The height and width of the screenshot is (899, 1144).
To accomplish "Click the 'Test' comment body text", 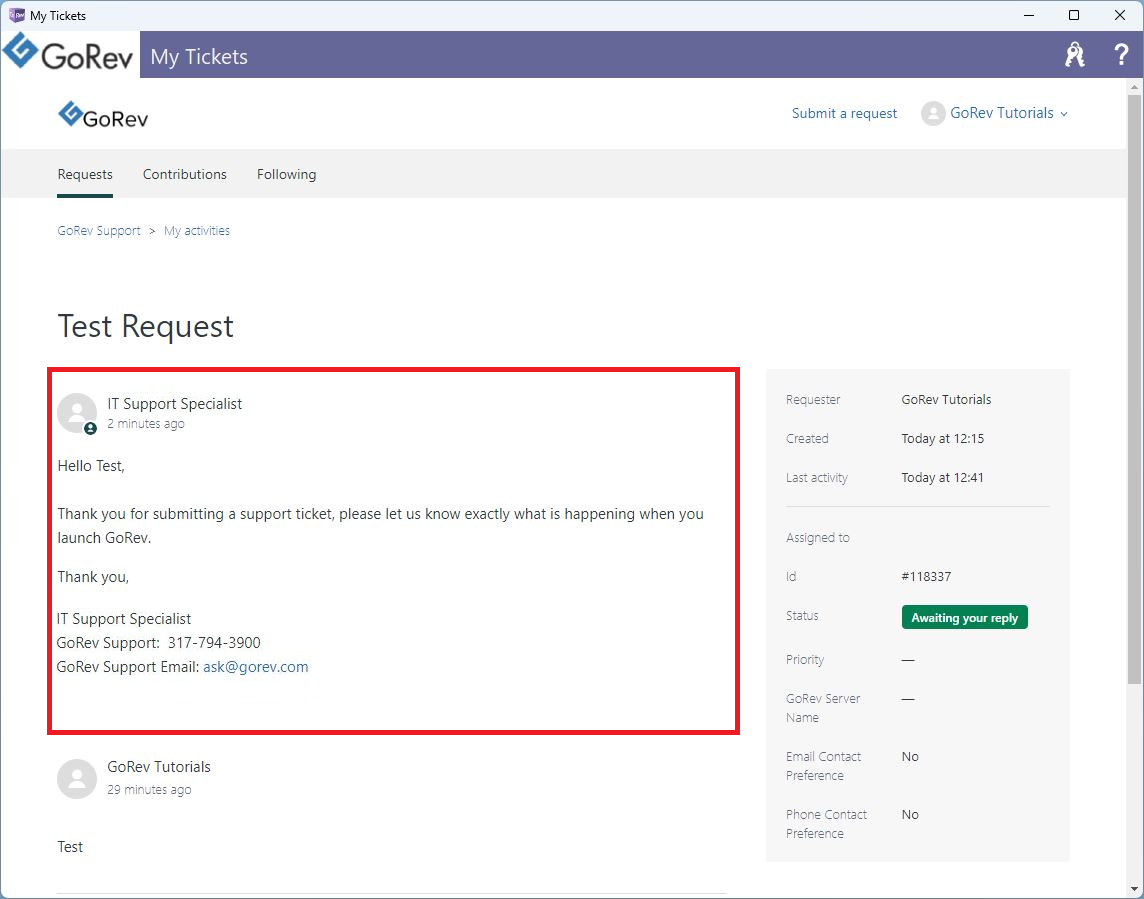I will coord(70,847).
